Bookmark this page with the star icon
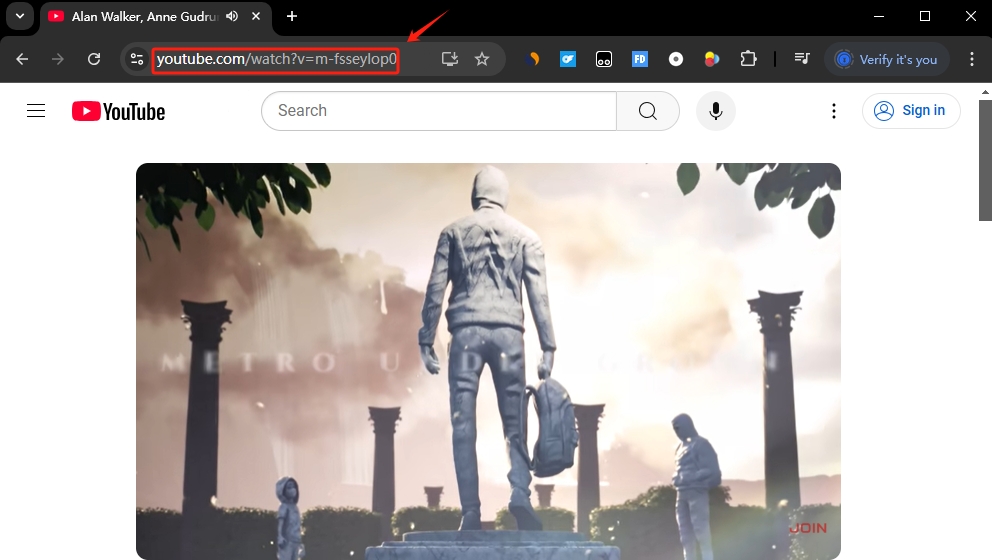992x560 pixels. 482,59
